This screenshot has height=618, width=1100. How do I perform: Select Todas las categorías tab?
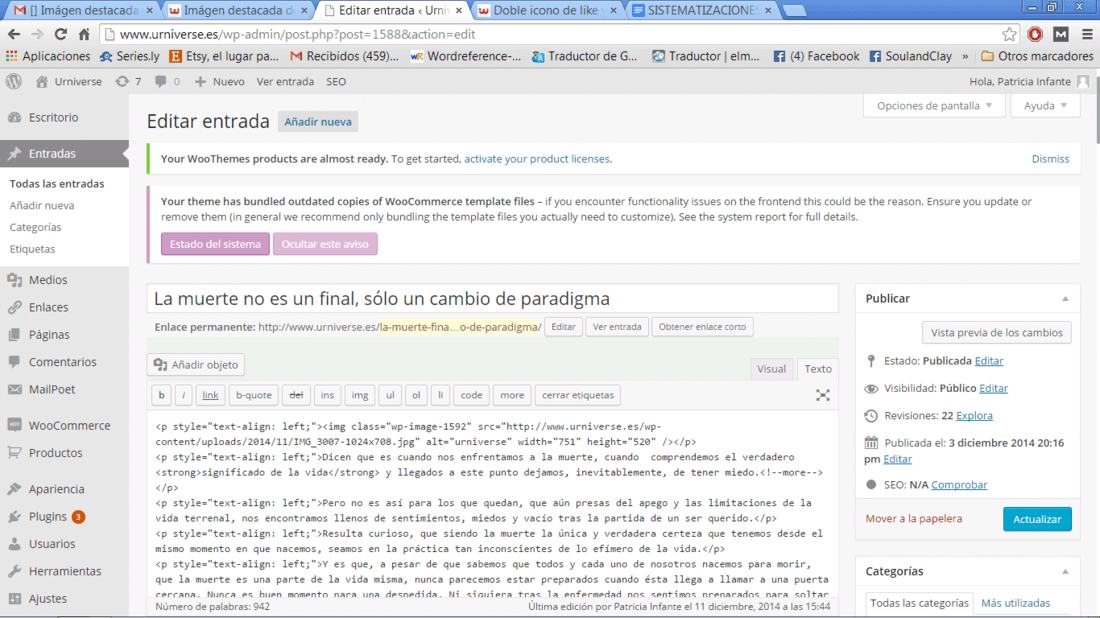point(919,603)
